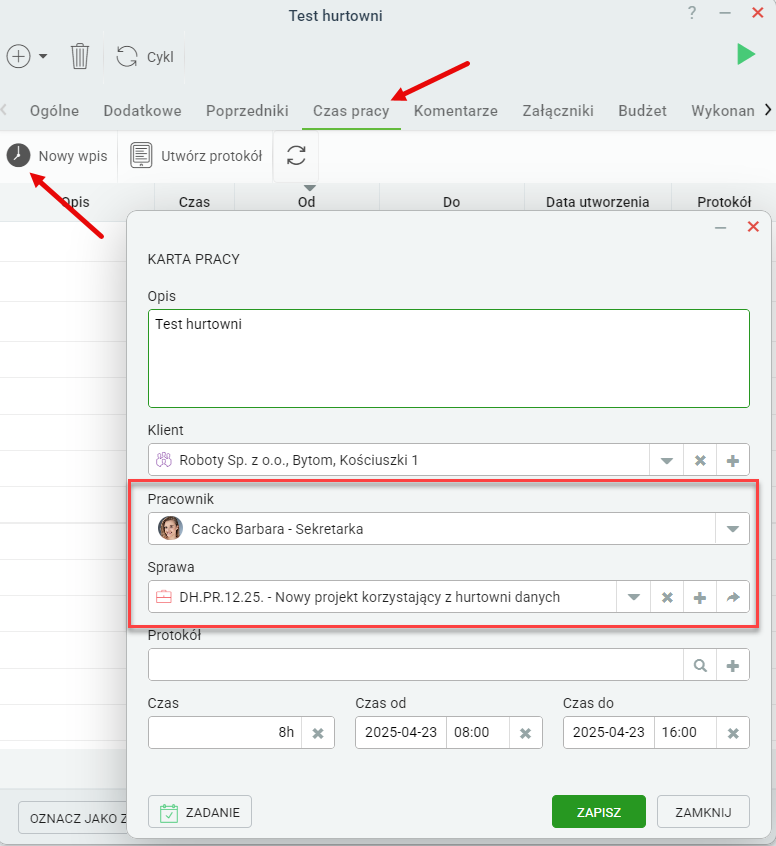Click into the Opis text area
This screenshot has width=776, height=846.
449,358
